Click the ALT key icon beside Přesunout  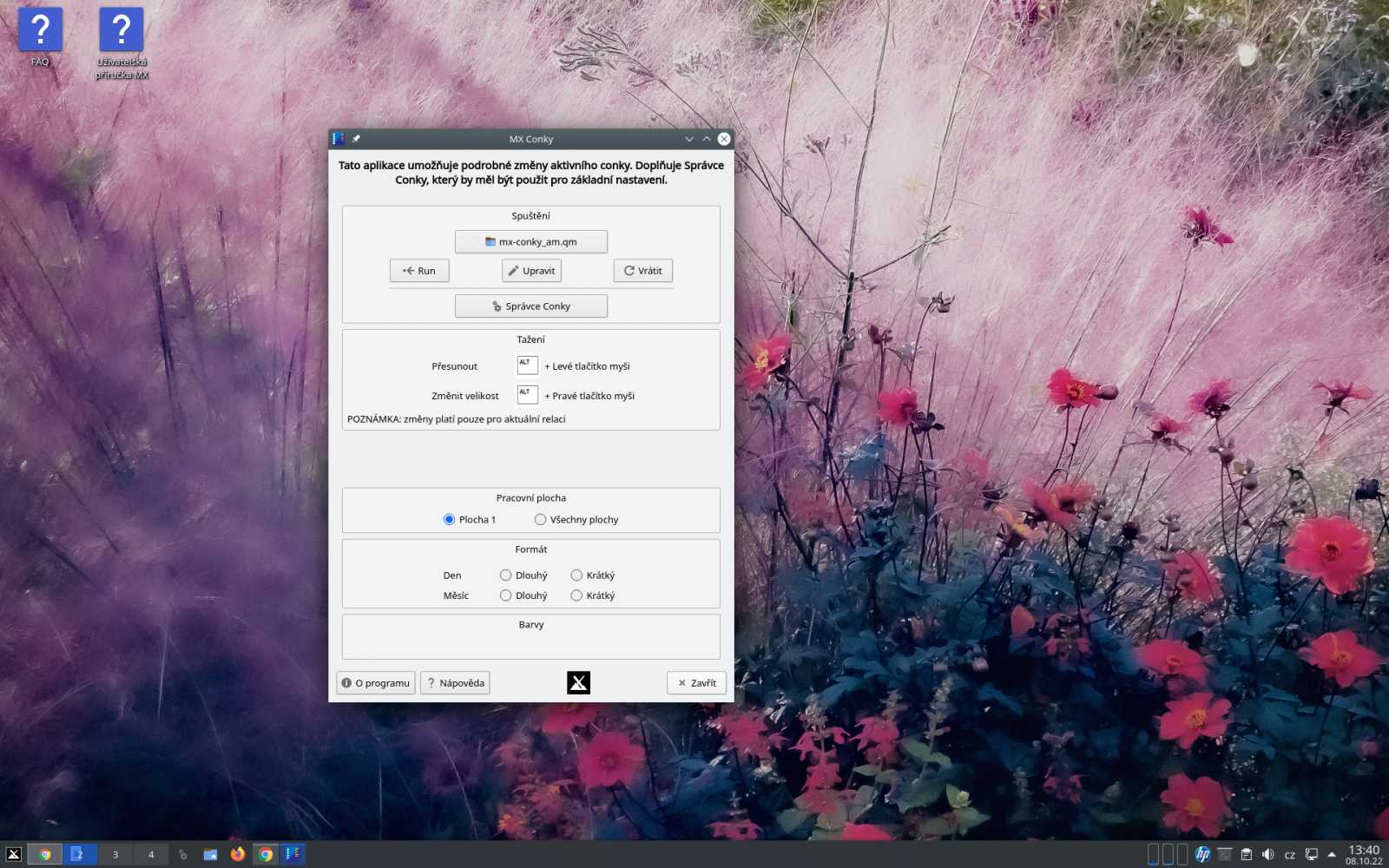click(x=527, y=365)
